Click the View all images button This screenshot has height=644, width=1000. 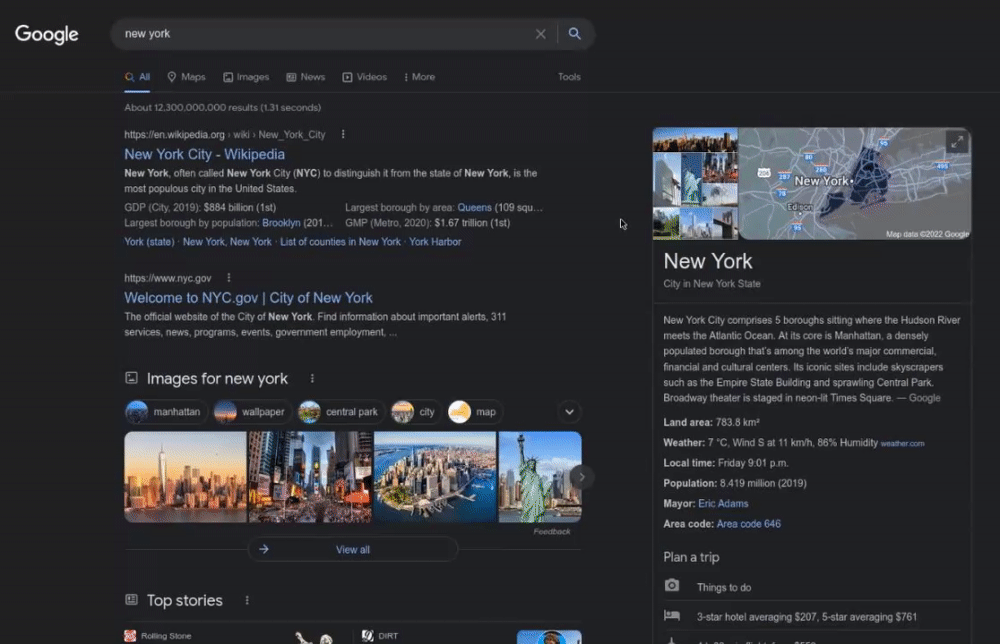pos(353,550)
